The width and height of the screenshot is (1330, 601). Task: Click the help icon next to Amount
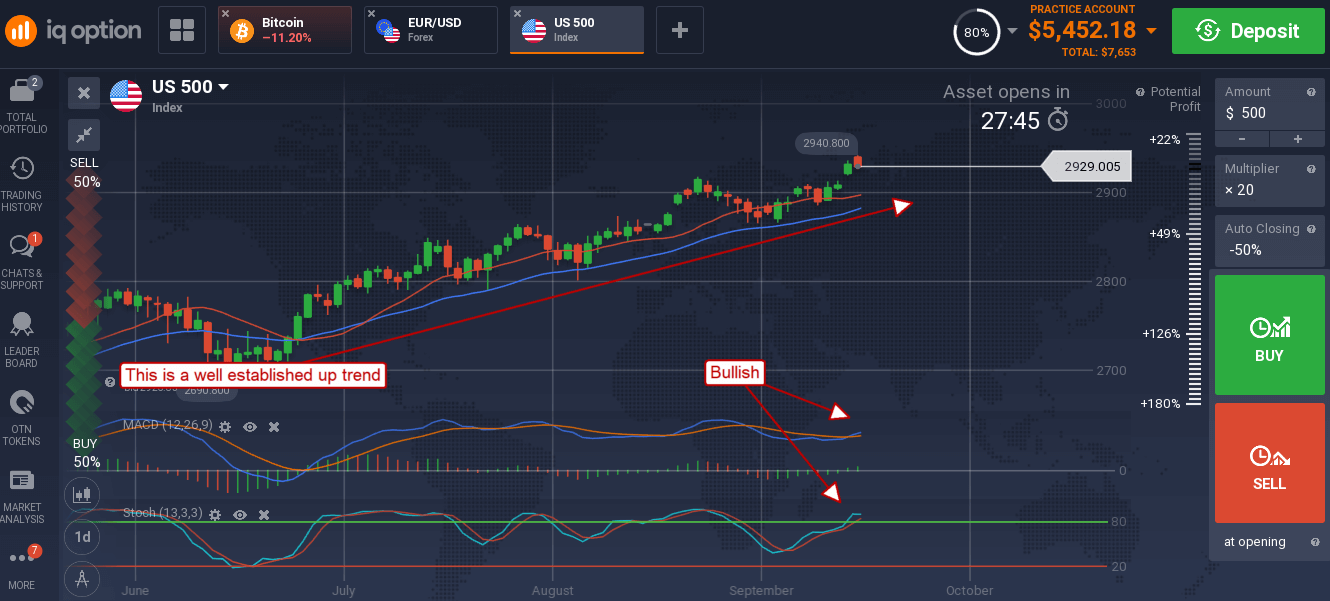click(x=1310, y=92)
